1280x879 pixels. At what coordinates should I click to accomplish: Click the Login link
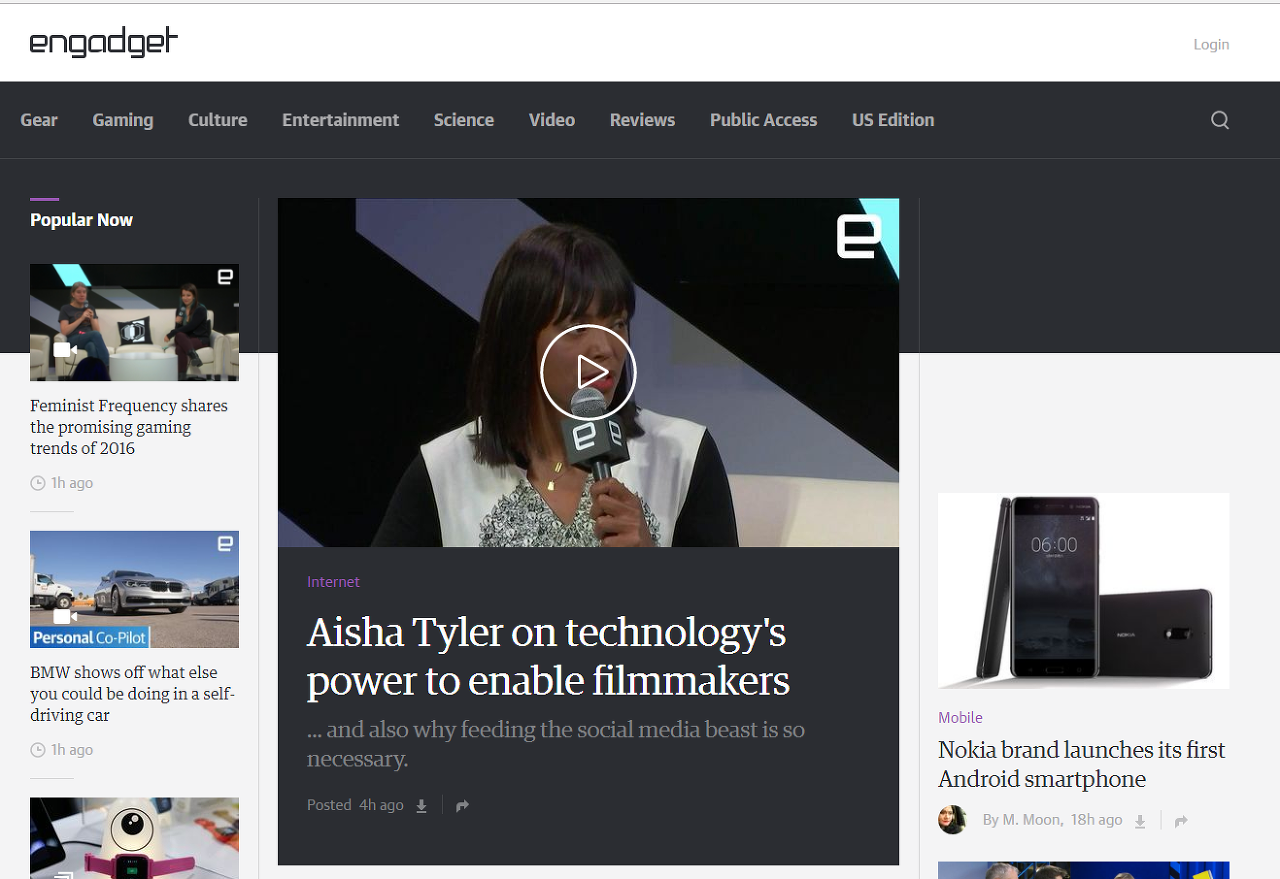(x=1211, y=44)
